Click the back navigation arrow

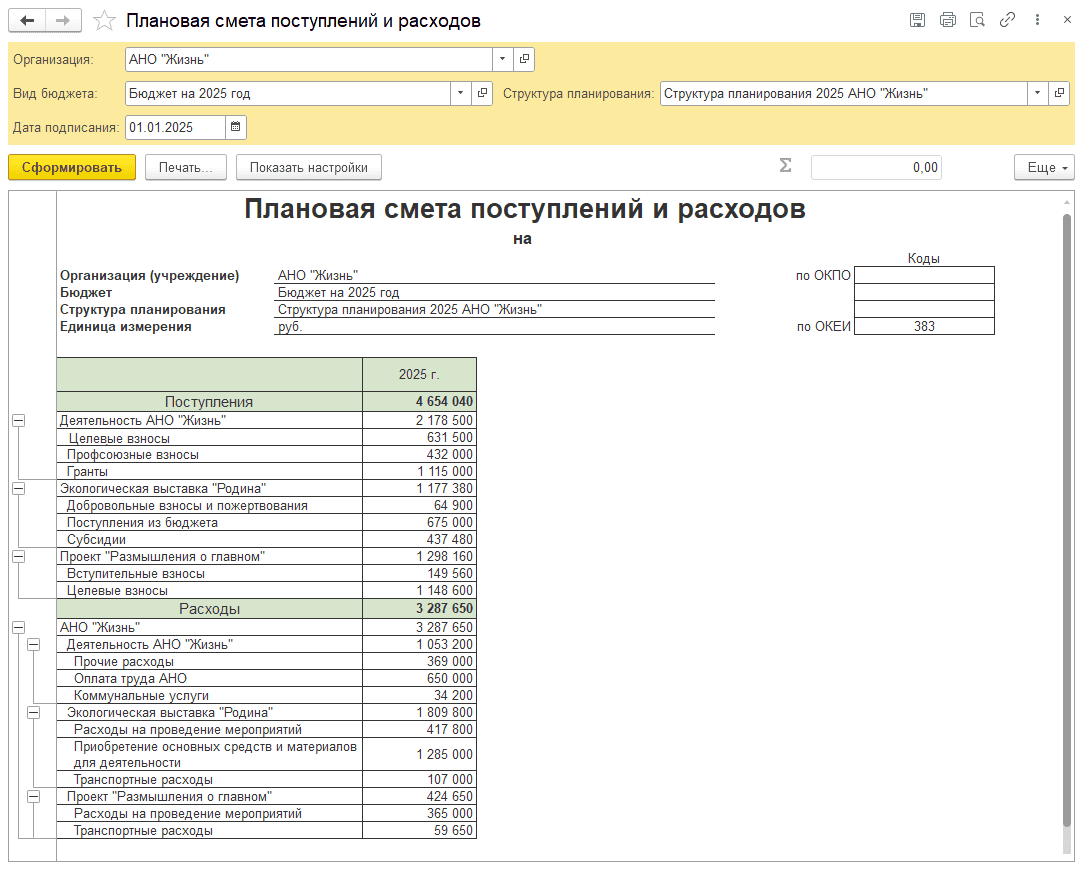(27, 20)
